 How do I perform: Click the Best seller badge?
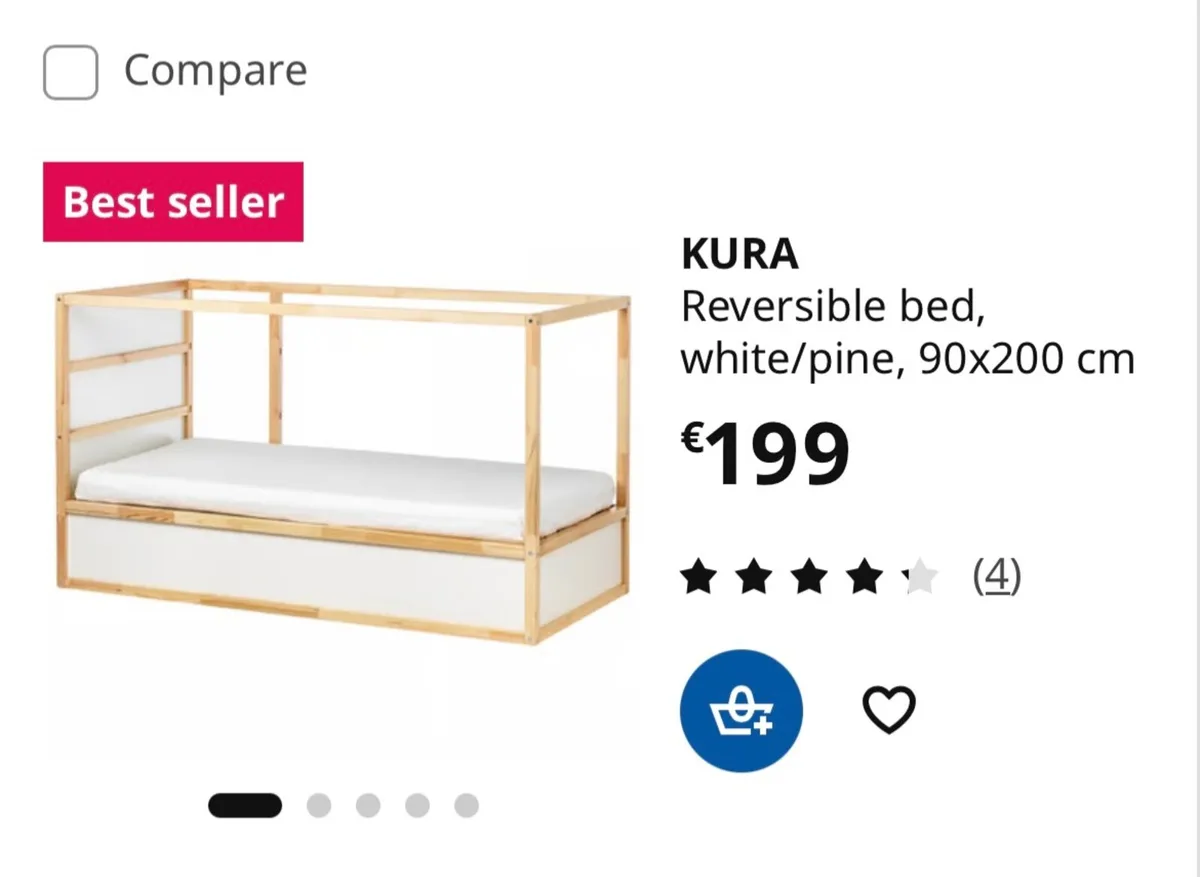tap(172, 200)
